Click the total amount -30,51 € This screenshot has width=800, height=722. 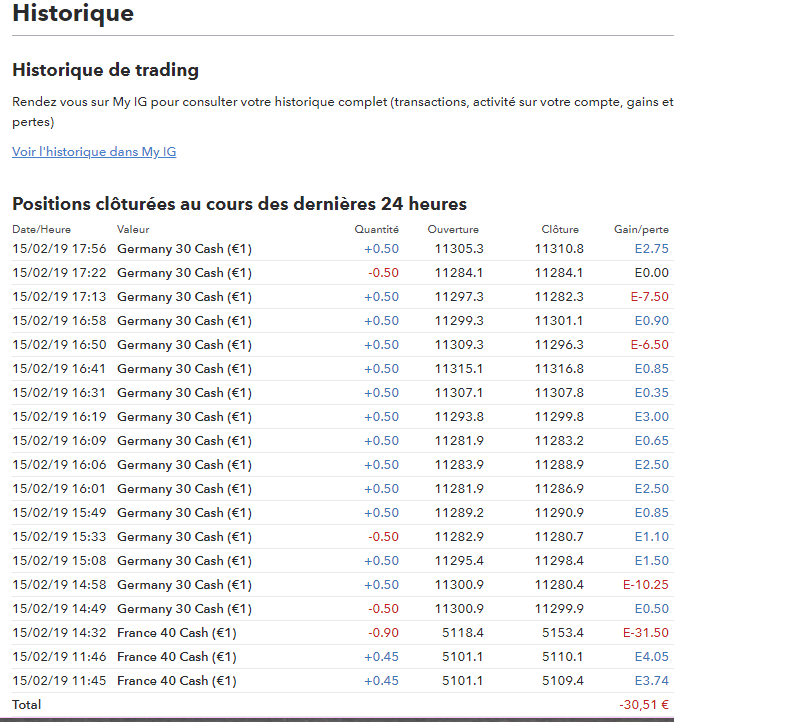[644, 704]
